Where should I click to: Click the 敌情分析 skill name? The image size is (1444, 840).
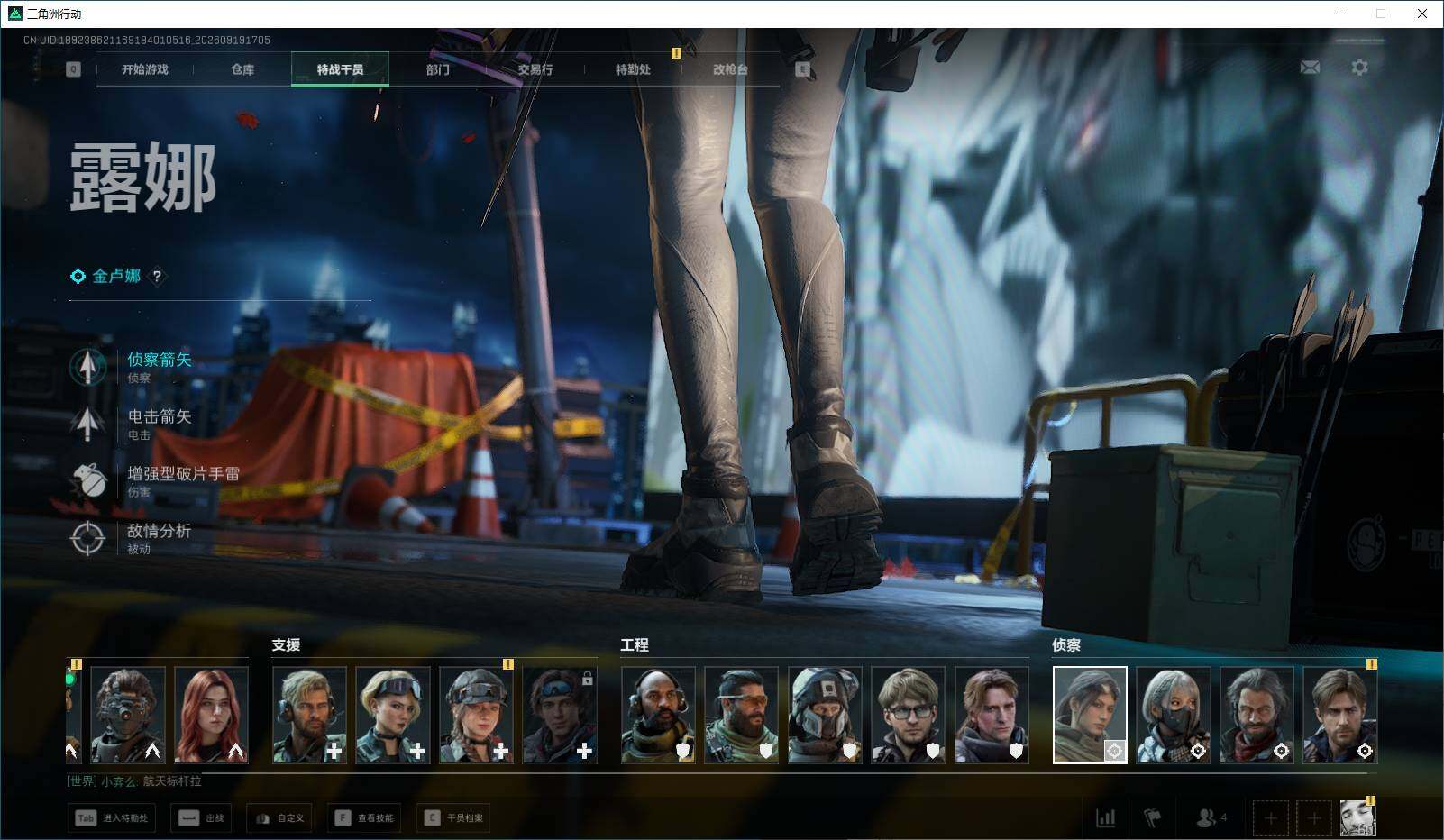click(x=160, y=531)
